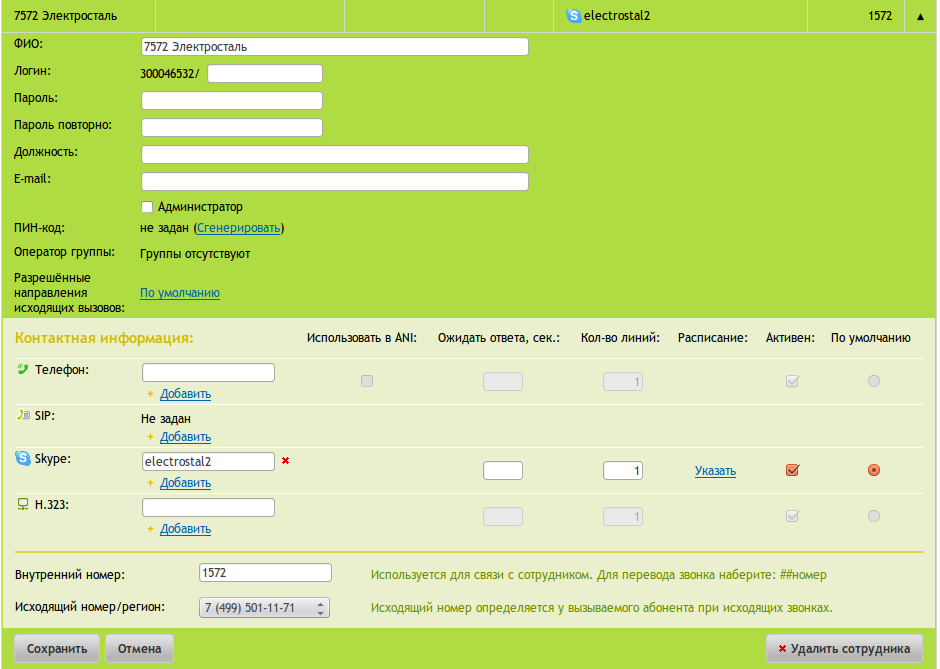Click the H.323 monitor icon
The image size is (940, 669).
click(x=23, y=505)
